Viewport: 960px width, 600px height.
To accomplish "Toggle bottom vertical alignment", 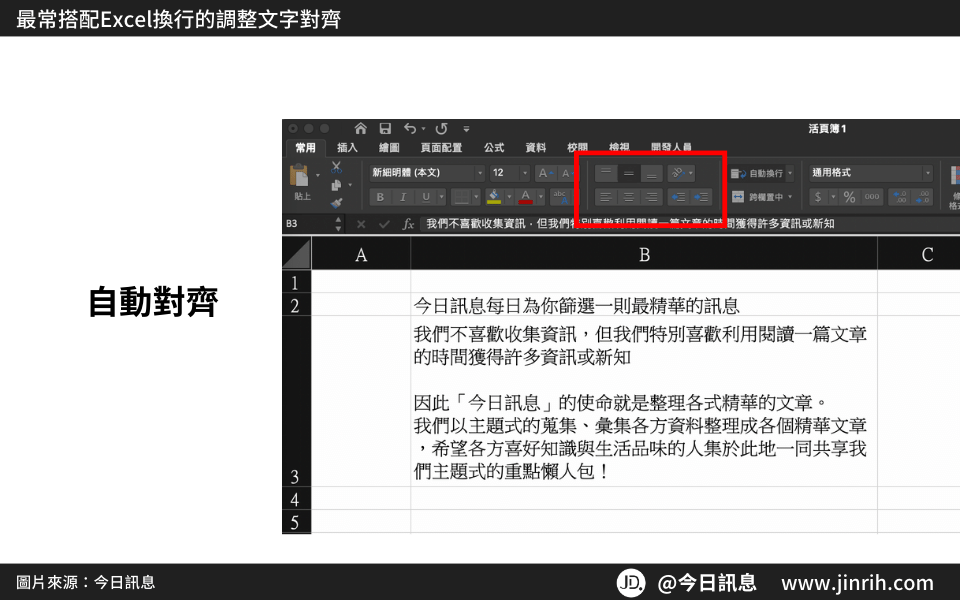I will tap(651, 173).
